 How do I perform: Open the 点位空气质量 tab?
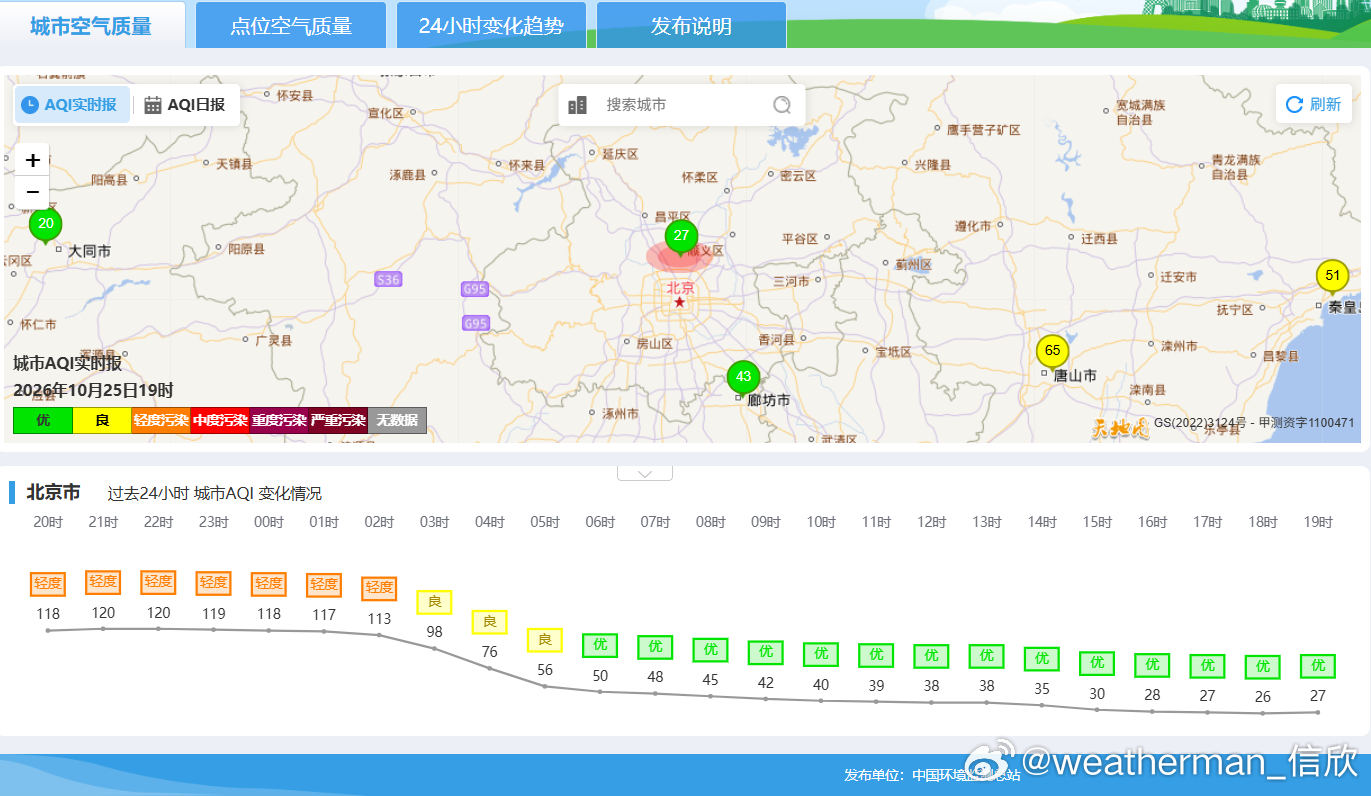[x=291, y=26]
